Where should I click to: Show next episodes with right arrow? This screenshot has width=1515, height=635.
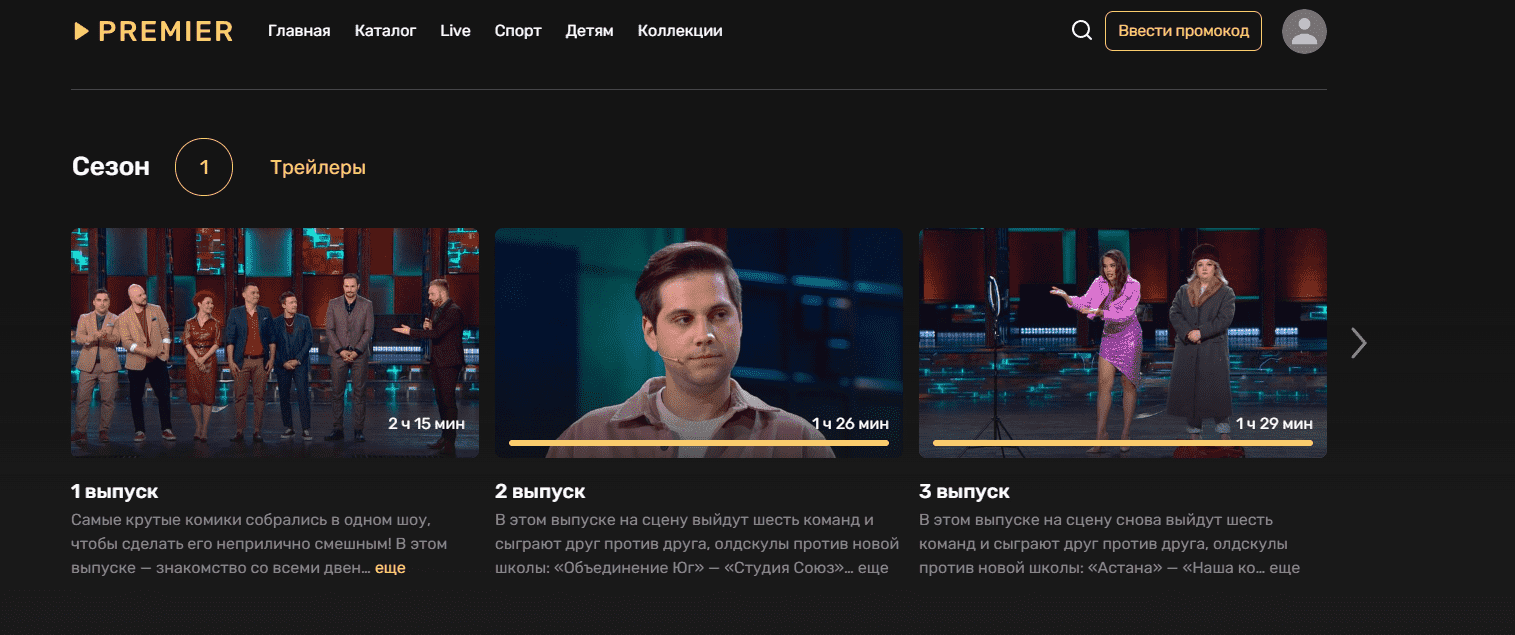point(1358,343)
